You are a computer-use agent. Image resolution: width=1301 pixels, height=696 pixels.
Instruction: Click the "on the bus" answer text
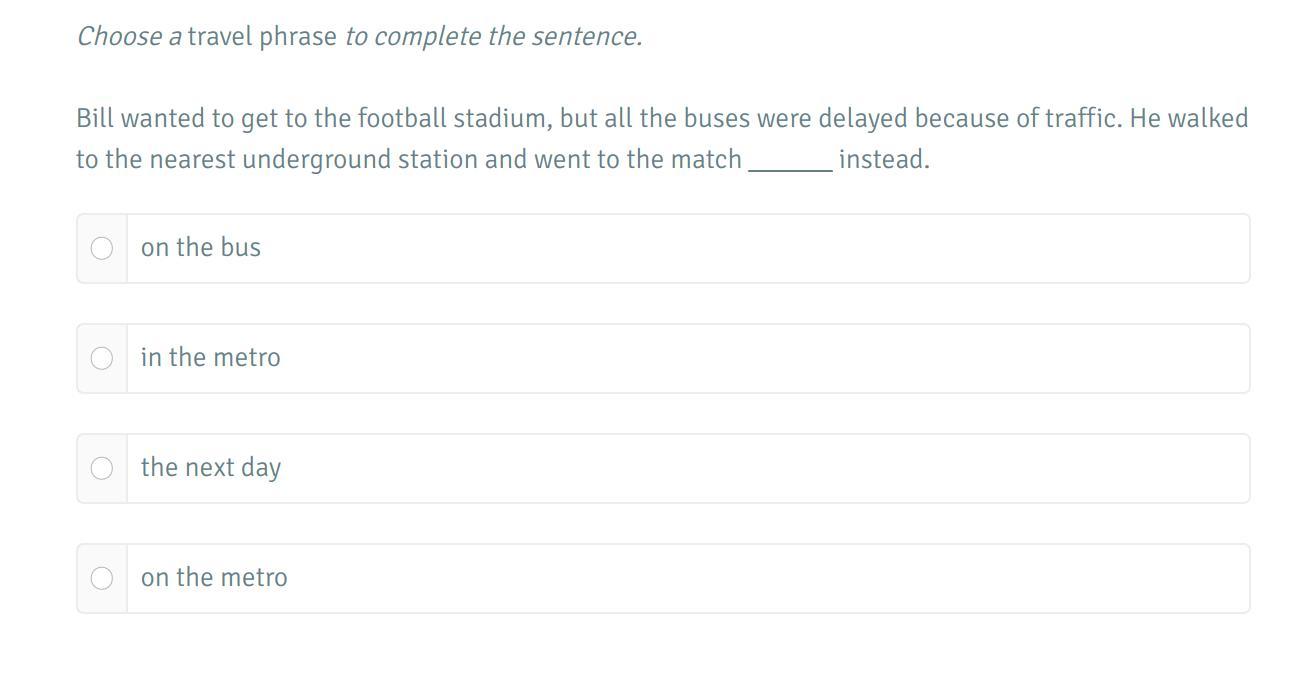(x=201, y=248)
